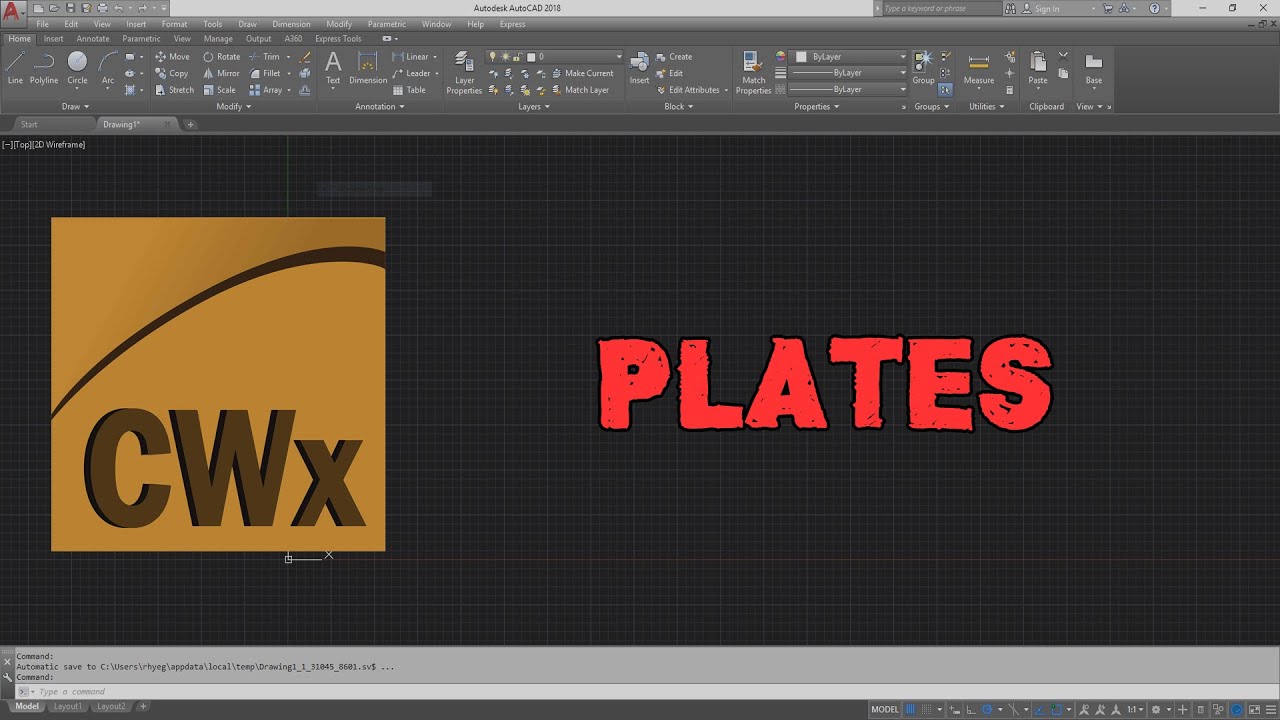The height and width of the screenshot is (720, 1280).
Task: Activate the Array command
Action: (x=266, y=90)
